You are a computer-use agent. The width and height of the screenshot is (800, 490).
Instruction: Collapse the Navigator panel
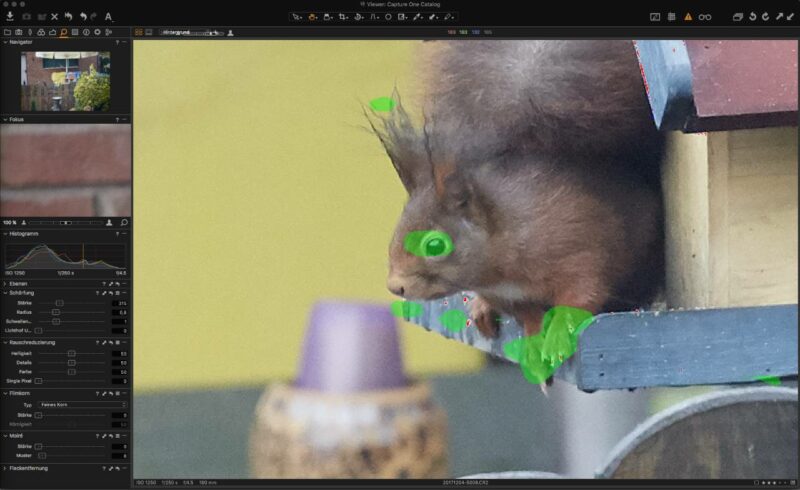coord(5,42)
